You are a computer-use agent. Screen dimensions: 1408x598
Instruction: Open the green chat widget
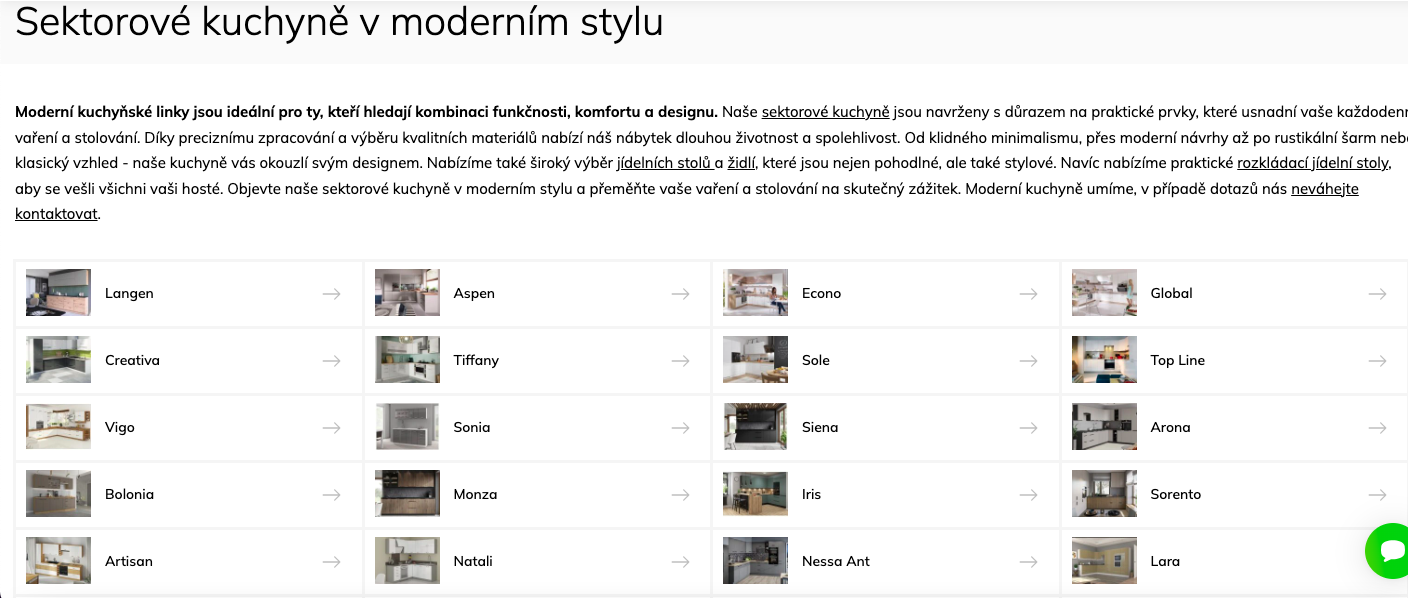pyautogui.click(x=1390, y=550)
